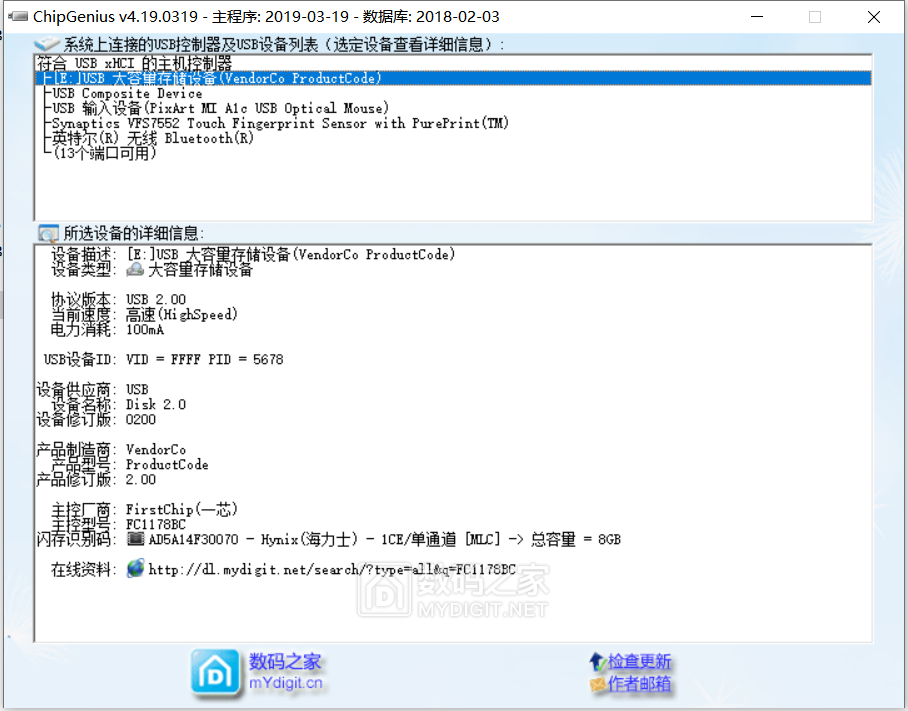Viewport: 908px width, 711px height.
Task: Select Synaptics VFS7552 Fingerprint Sensor entry
Action: (x=280, y=123)
